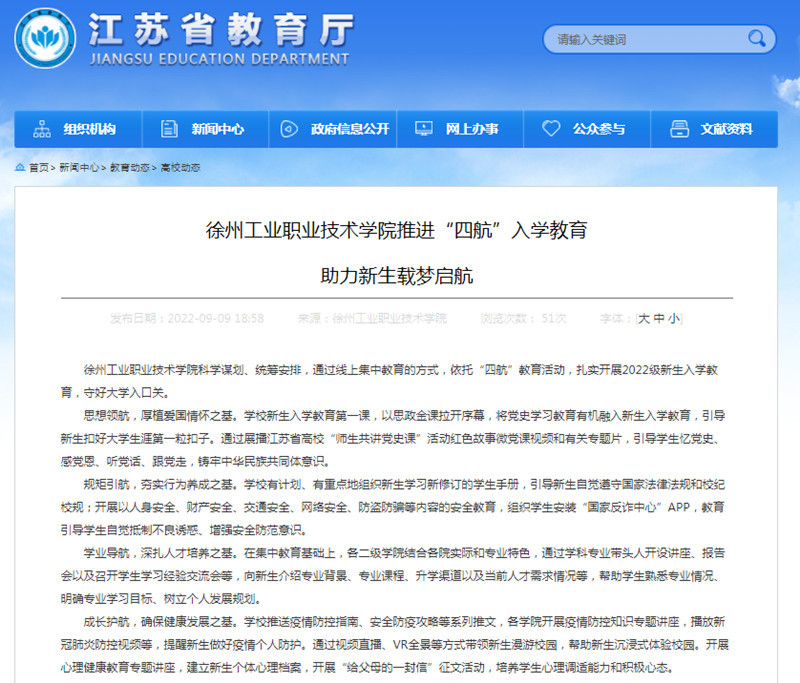Click the 网上办事 monitor icon
Image resolution: width=800 pixels, height=683 pixels.
pos(424,129)
